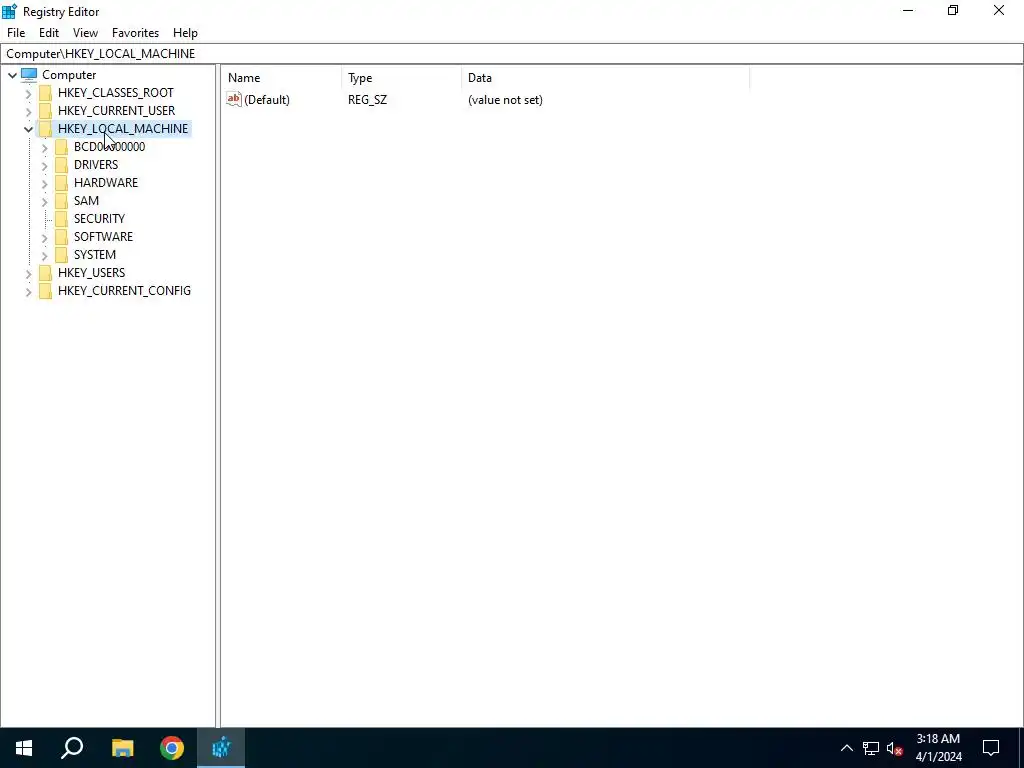
Task: Expand the HKEY_CLASSES_ROOT arrow
Action: (x=28, y=93)
